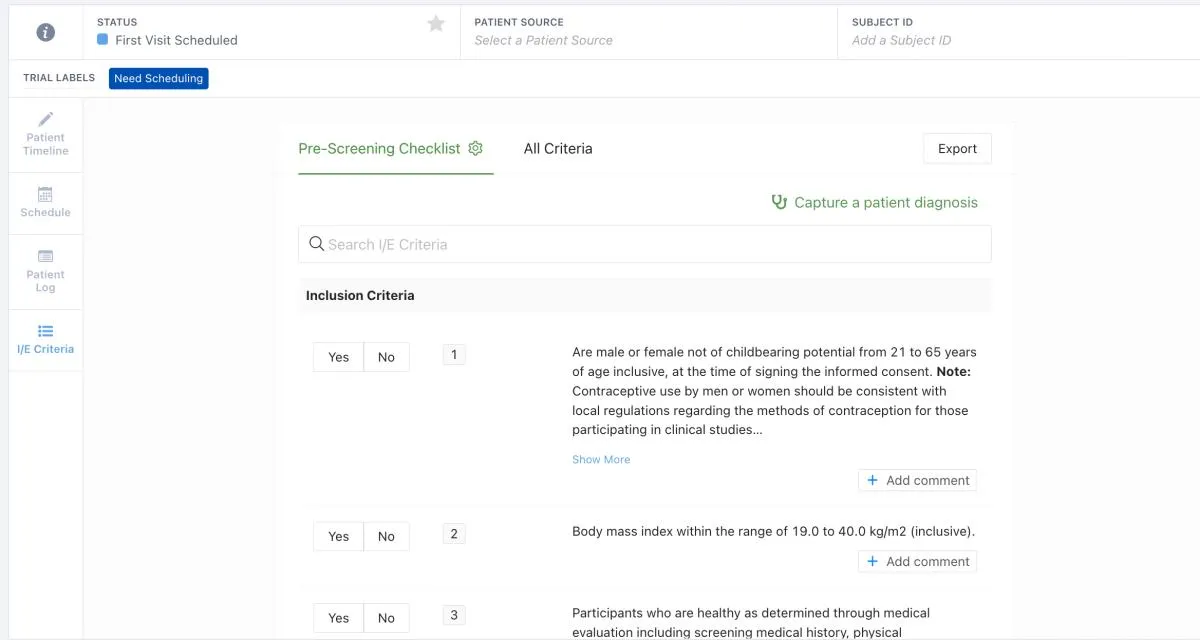Open the Patient Source selector
This screenshot has width=1200, height=640.
[x=543, y=40]
